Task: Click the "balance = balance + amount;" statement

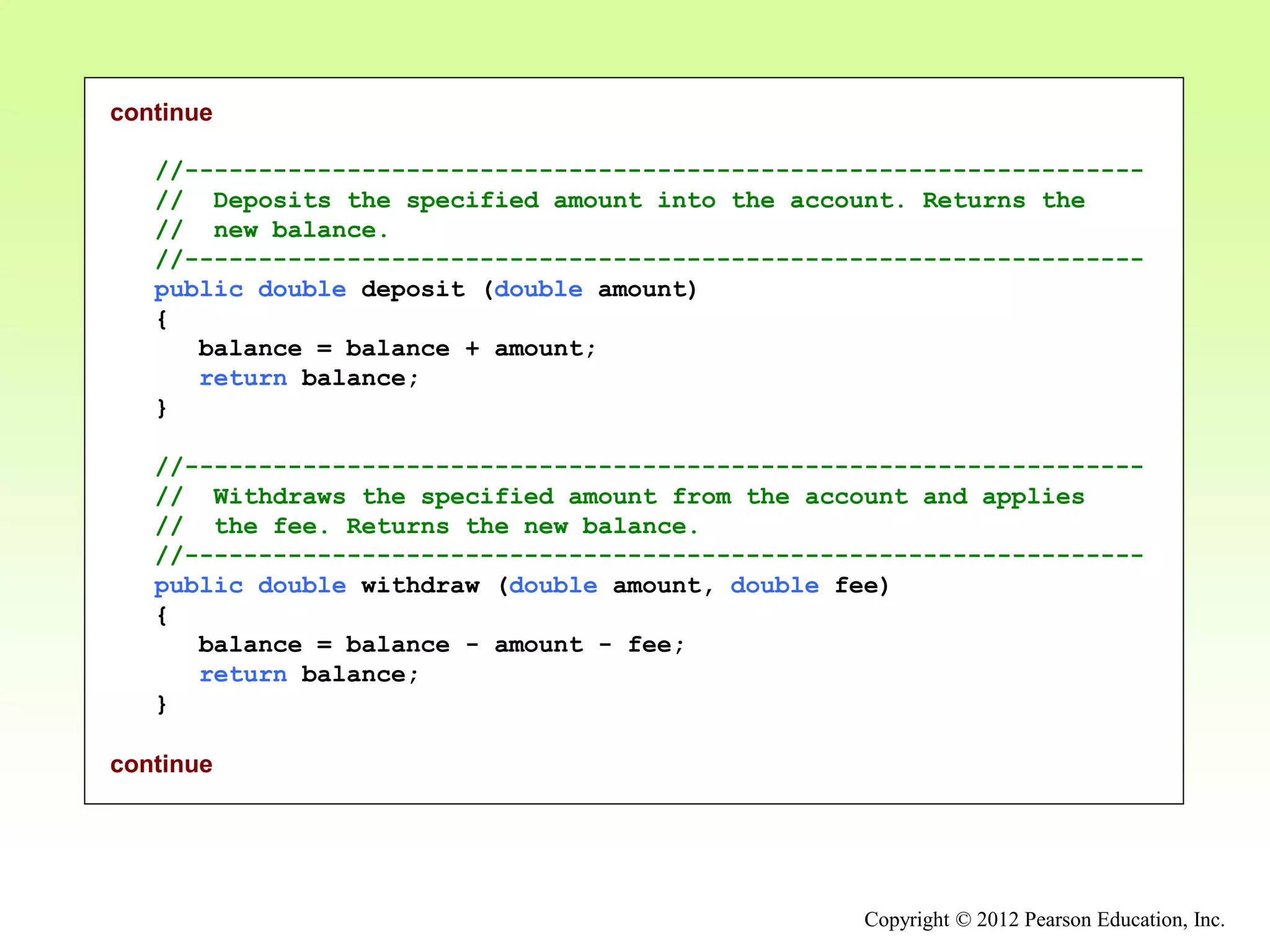Action: click(397, 348)
